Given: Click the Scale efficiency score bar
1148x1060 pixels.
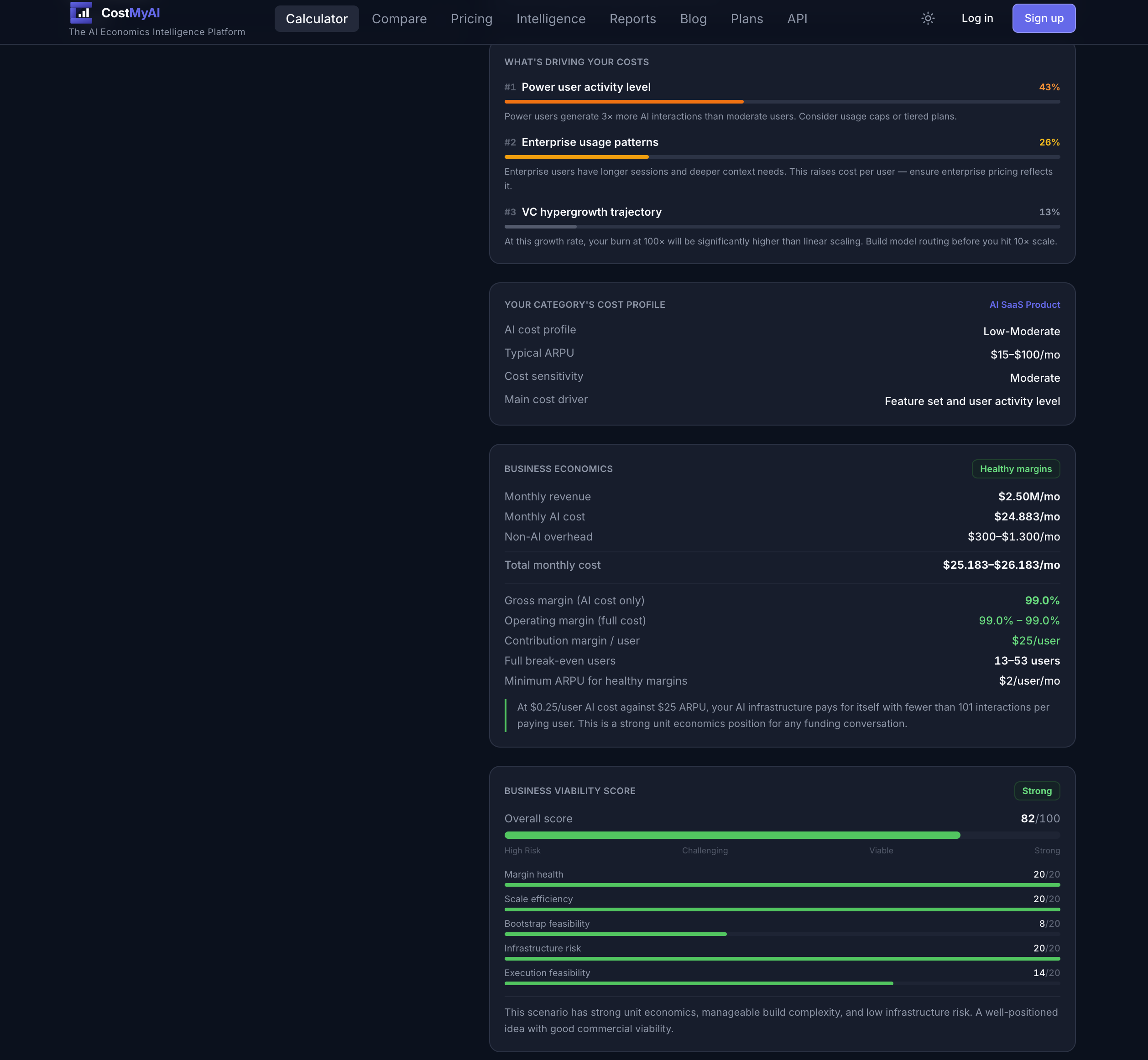Looking at the screenshot, I should point(782,910).
